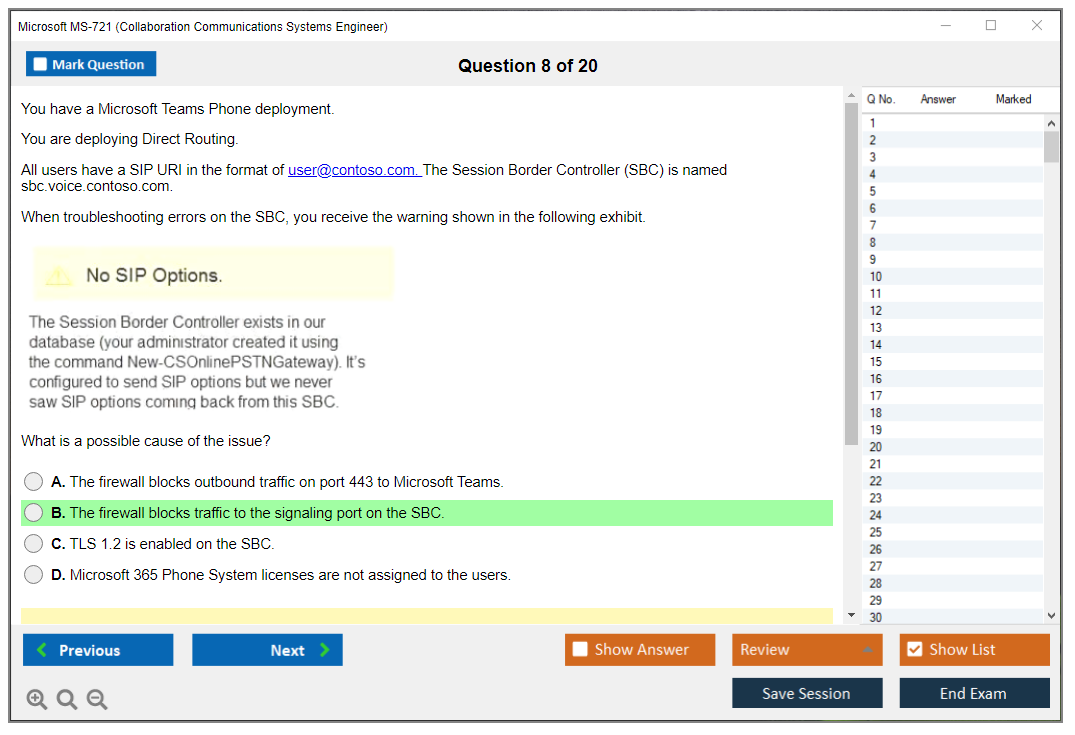Minimize the MS-721 exam window
This screenshot has height=735, width=1075.
click(945, 25)
